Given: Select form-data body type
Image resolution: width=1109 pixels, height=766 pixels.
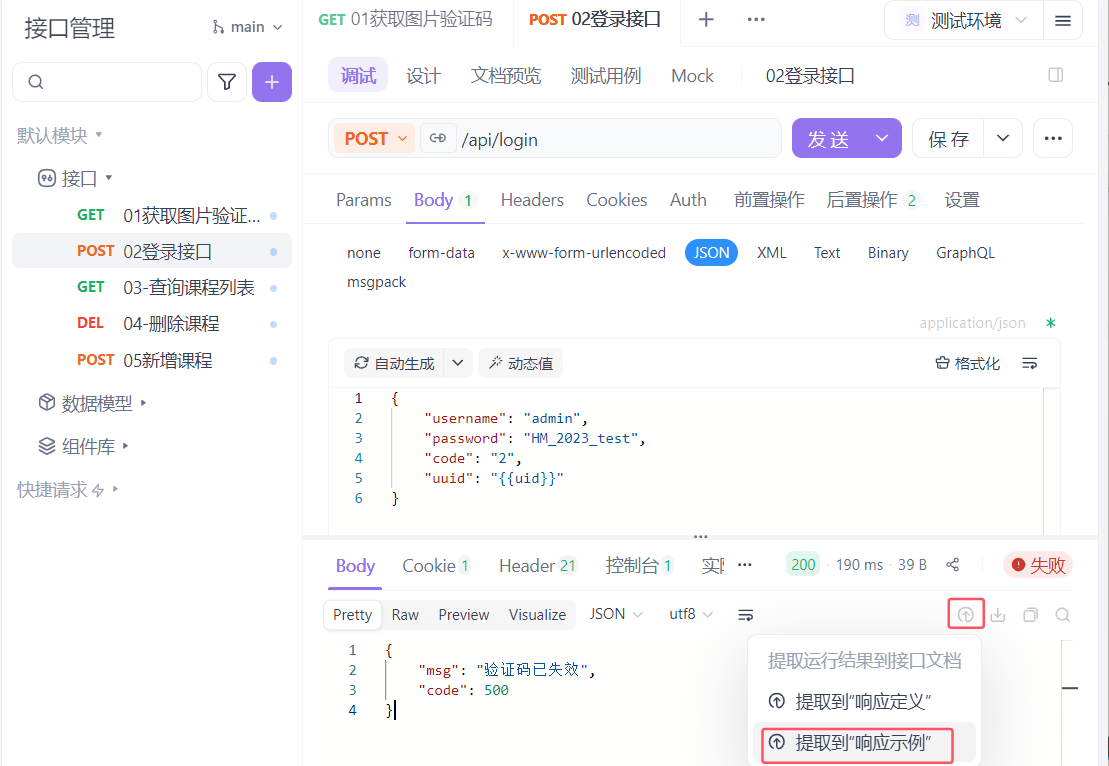Looking at the screenshot, I should pos(441,253).
